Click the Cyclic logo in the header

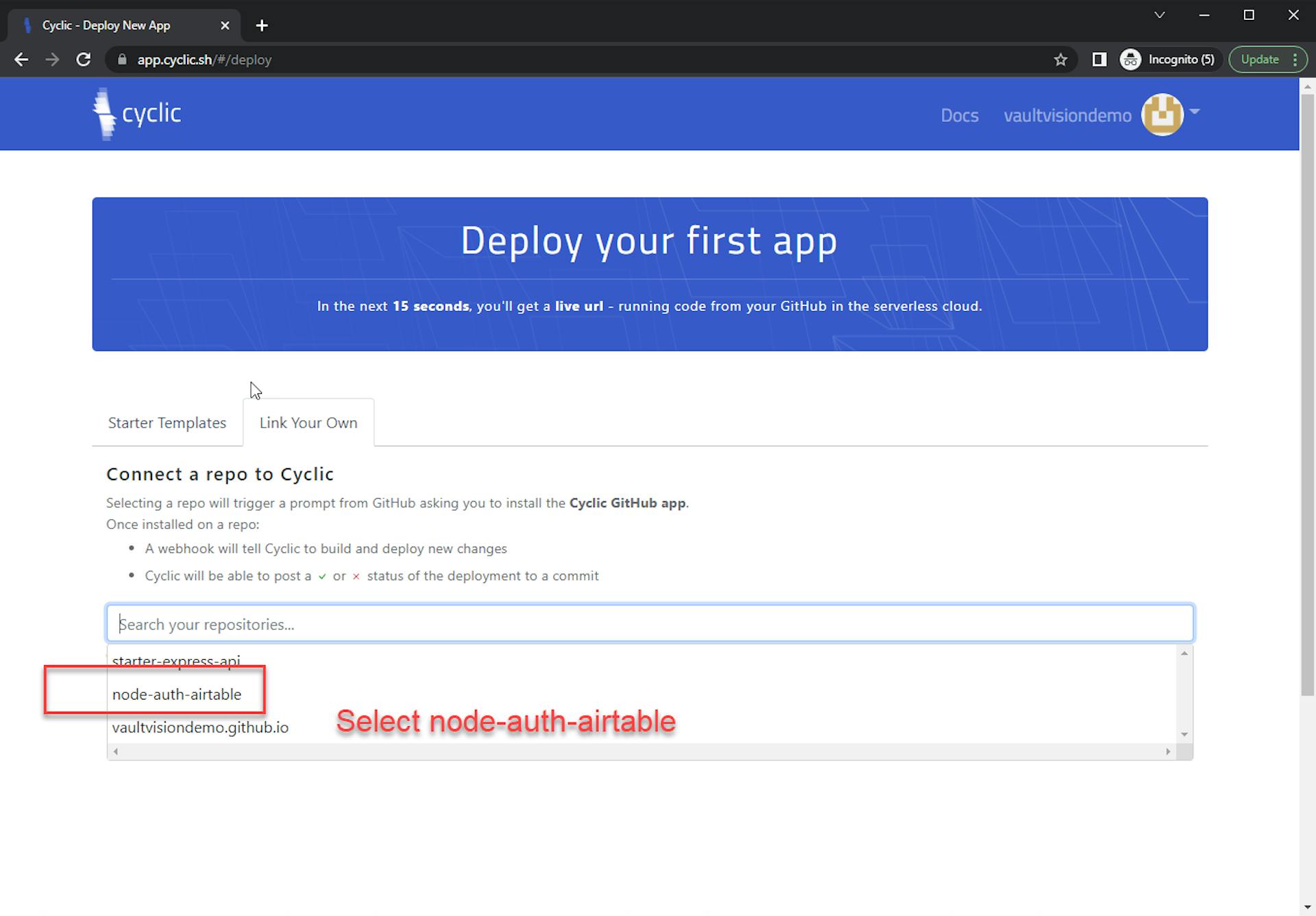(136, 113)
